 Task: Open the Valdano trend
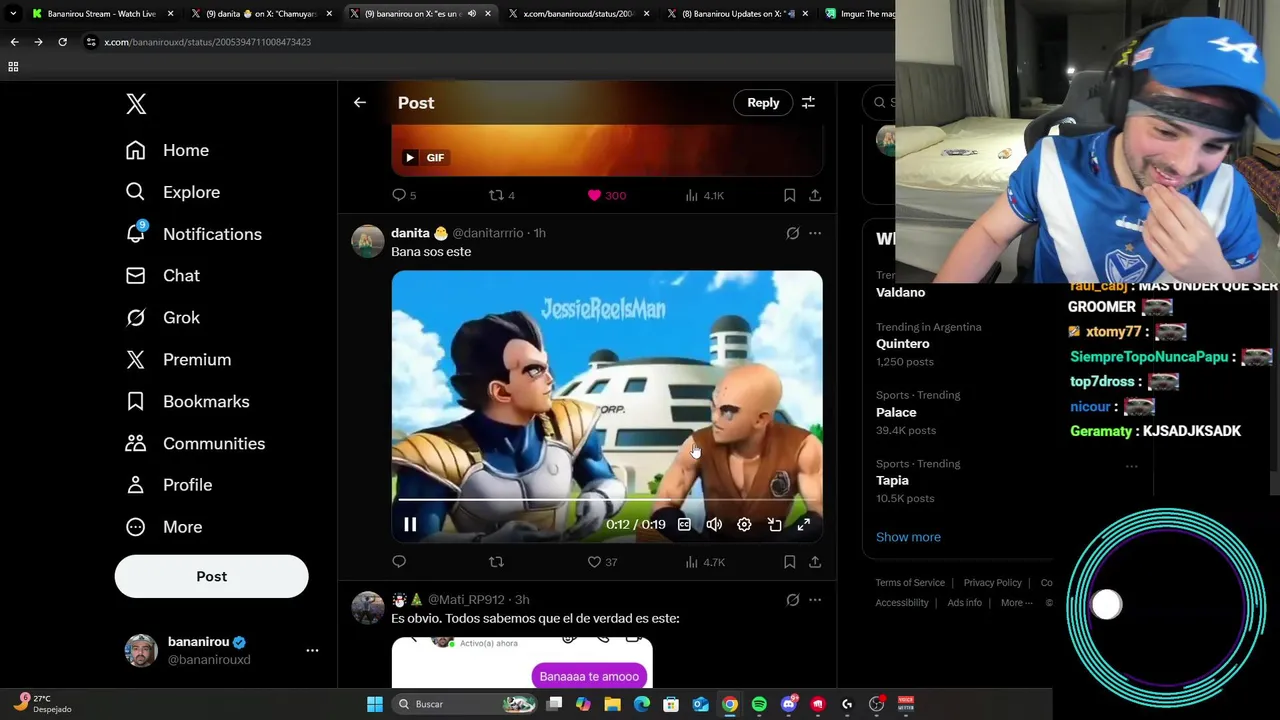[x=901, y=292]
